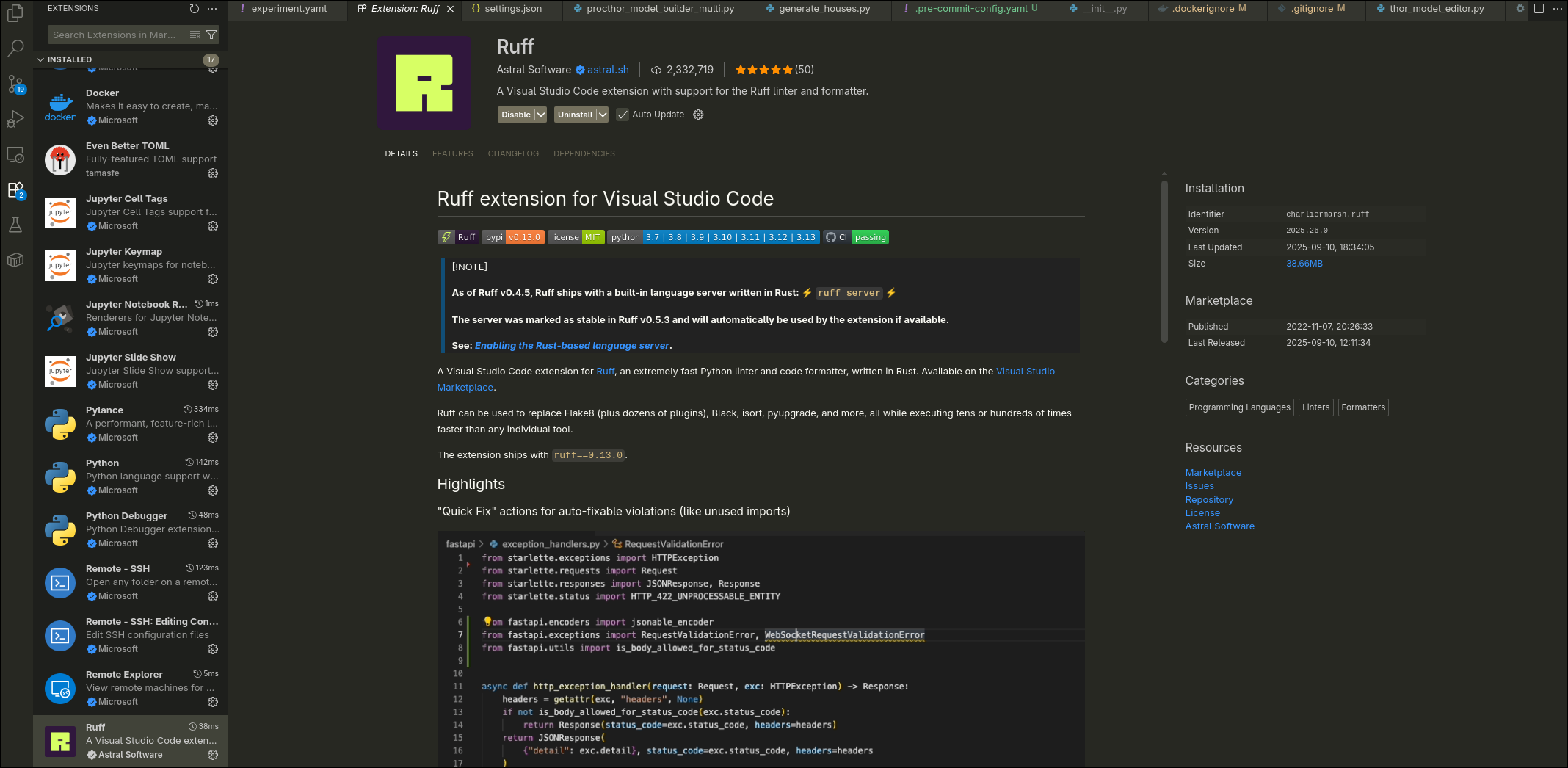Select the DETAILS tab of Ruff
This screenshot has height=768, width=1568.
click(401, 153)
